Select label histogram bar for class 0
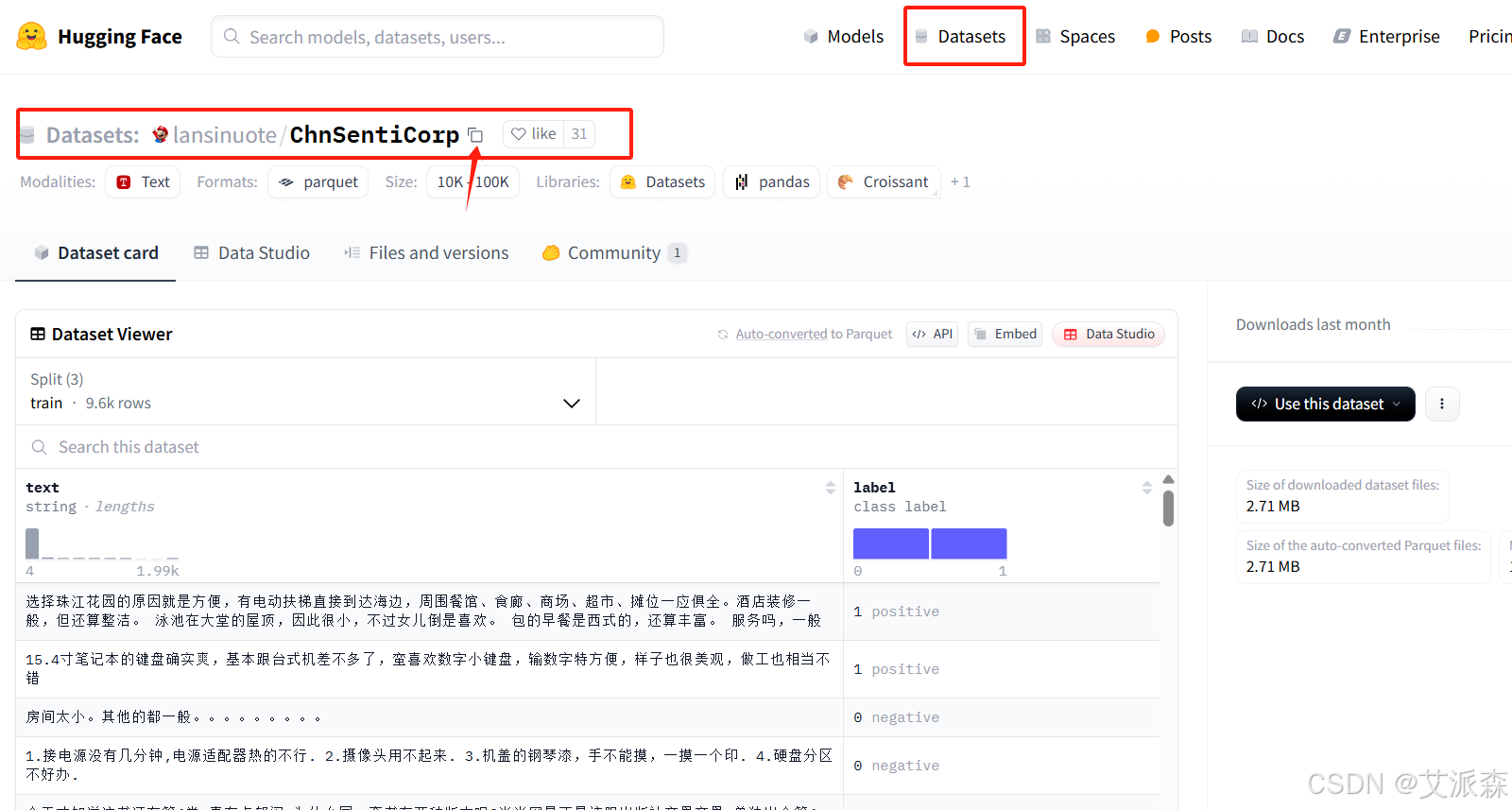The width and height of the screenshot is (1512, 810). click(x=891, y=543)
